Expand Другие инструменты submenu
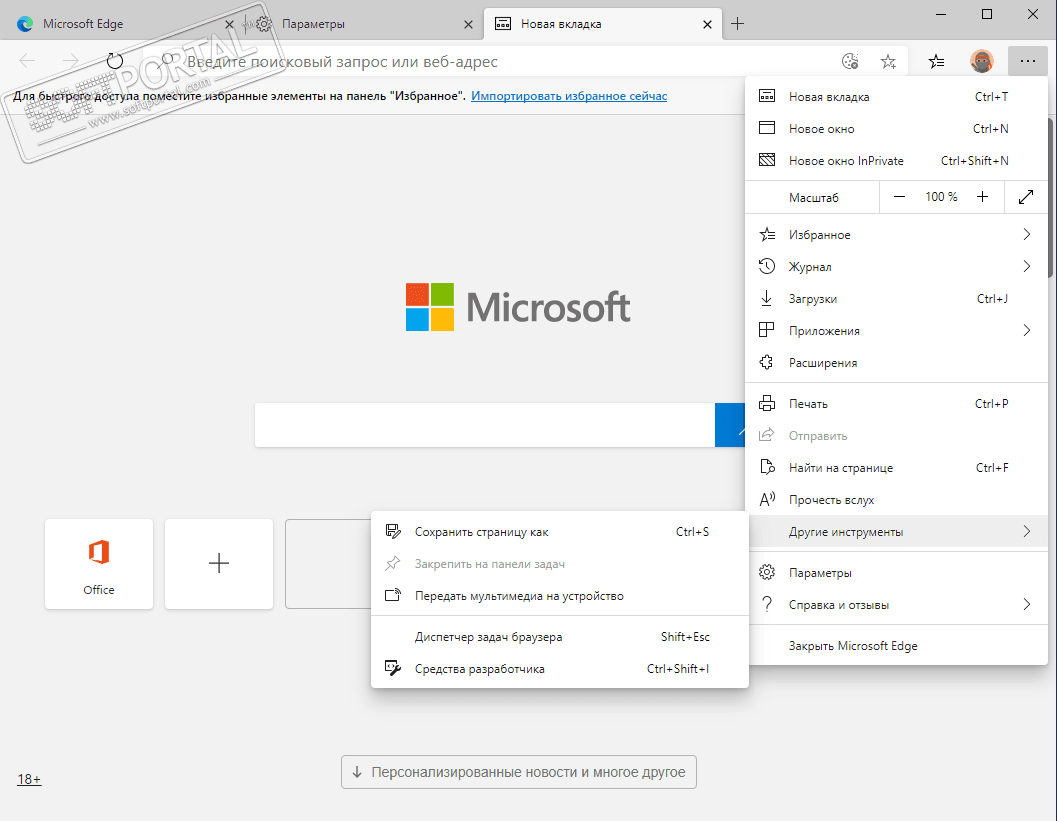Screen dimensions: 1057x821 pyautogui.click(x=896, y=532)
